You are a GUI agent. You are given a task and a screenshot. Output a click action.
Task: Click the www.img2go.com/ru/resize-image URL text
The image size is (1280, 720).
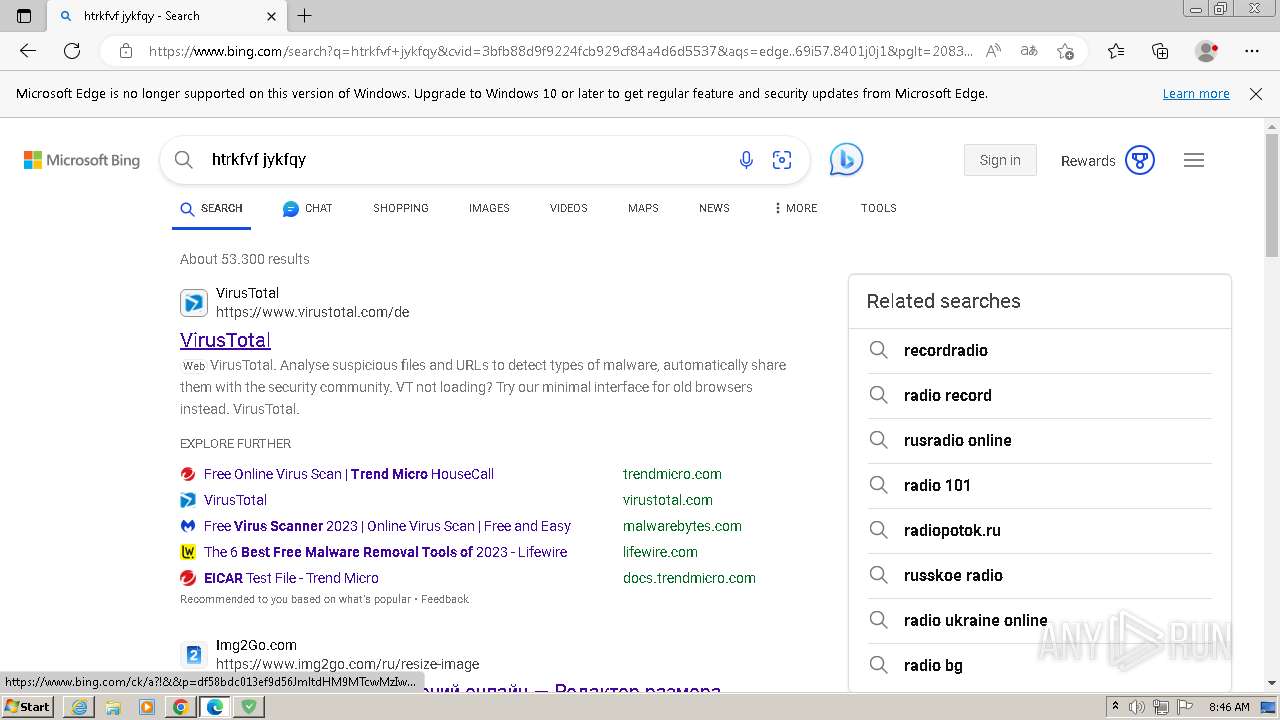point(347,664)
